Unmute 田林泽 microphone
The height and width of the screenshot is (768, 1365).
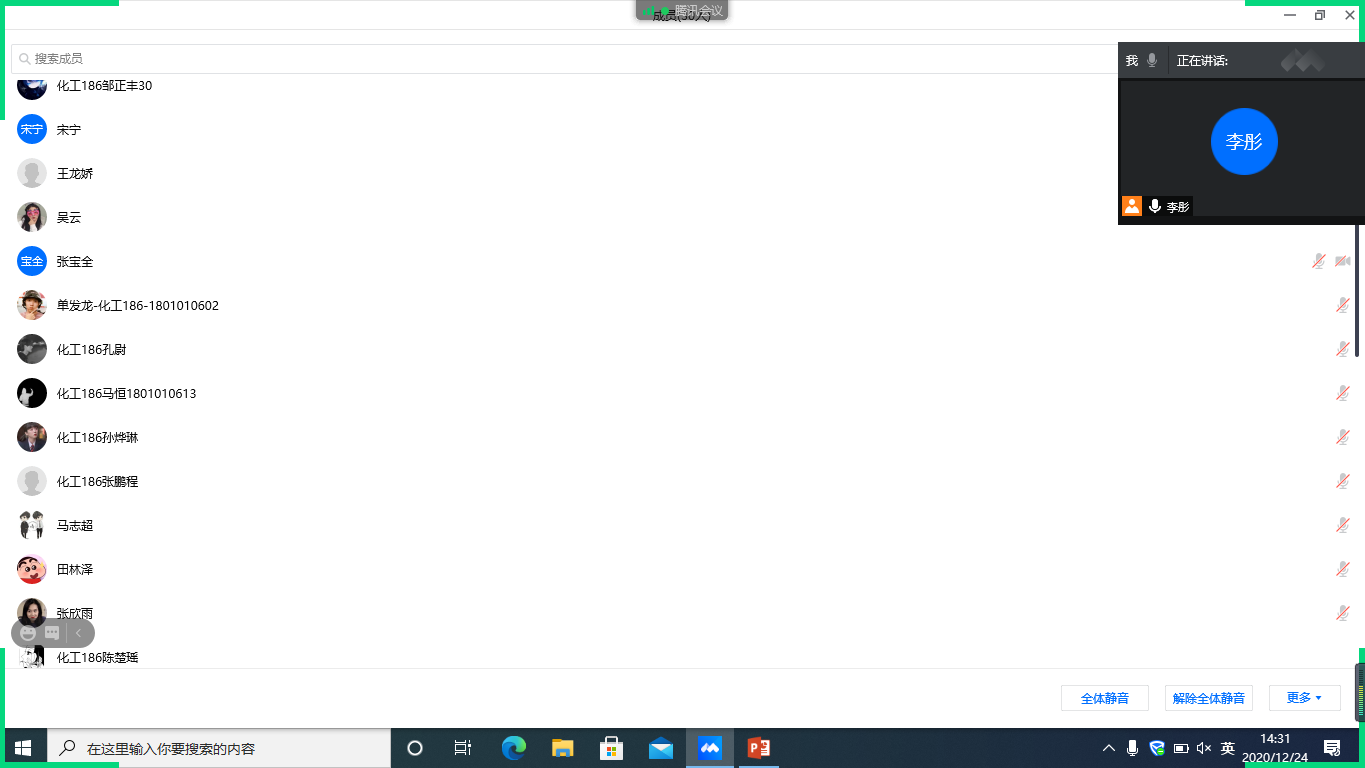click(1343, 569)
